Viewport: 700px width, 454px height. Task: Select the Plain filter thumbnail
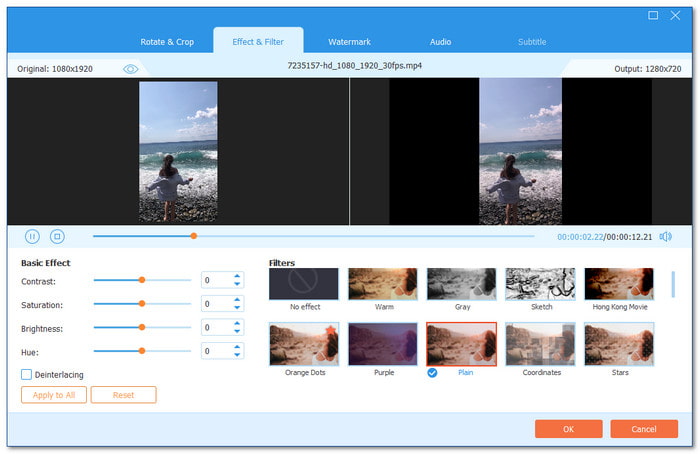point(461,344)
